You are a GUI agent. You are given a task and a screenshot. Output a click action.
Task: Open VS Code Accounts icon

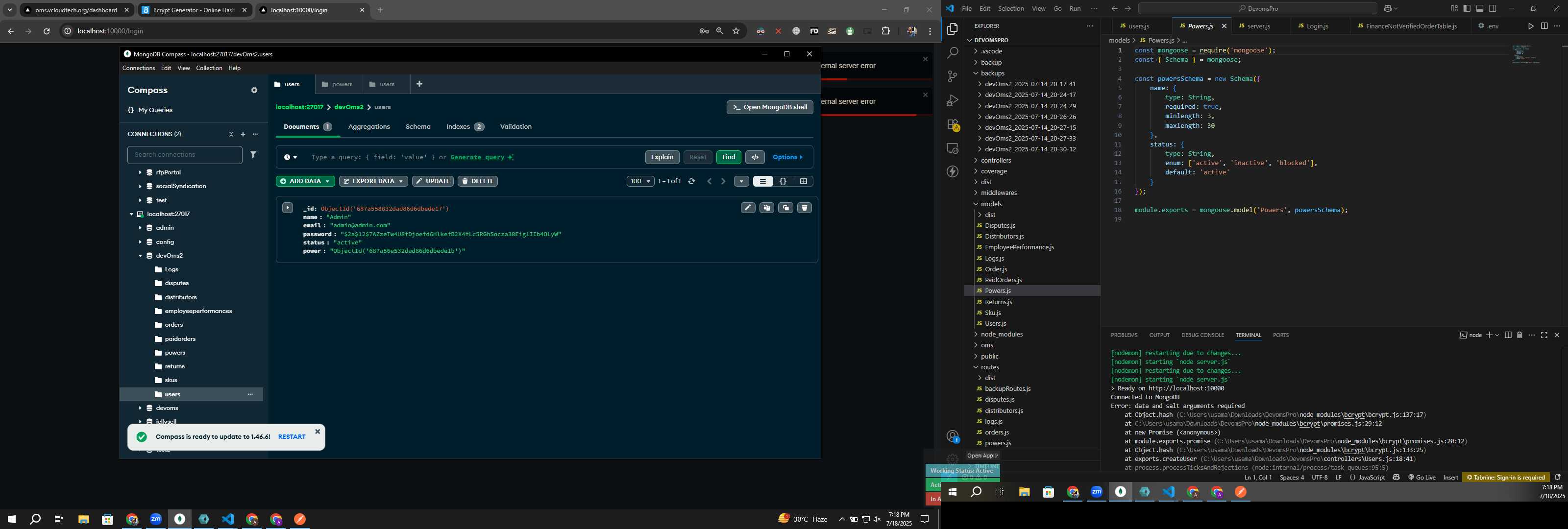(953, 436)
